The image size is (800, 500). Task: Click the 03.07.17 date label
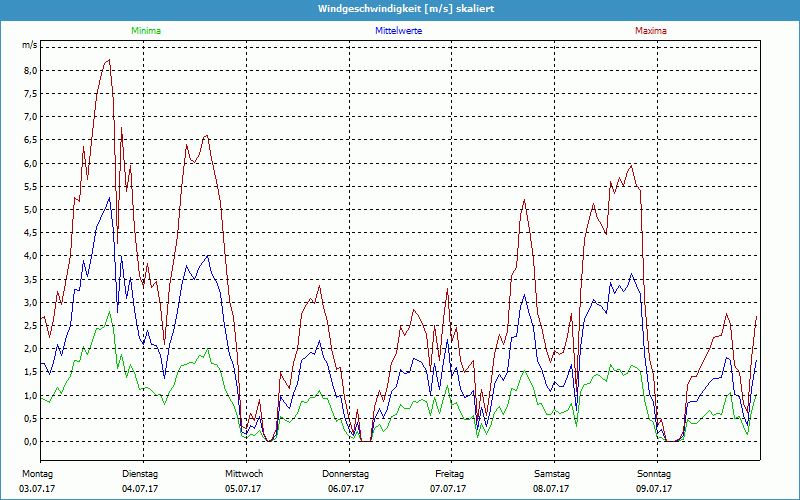(37, 489)
